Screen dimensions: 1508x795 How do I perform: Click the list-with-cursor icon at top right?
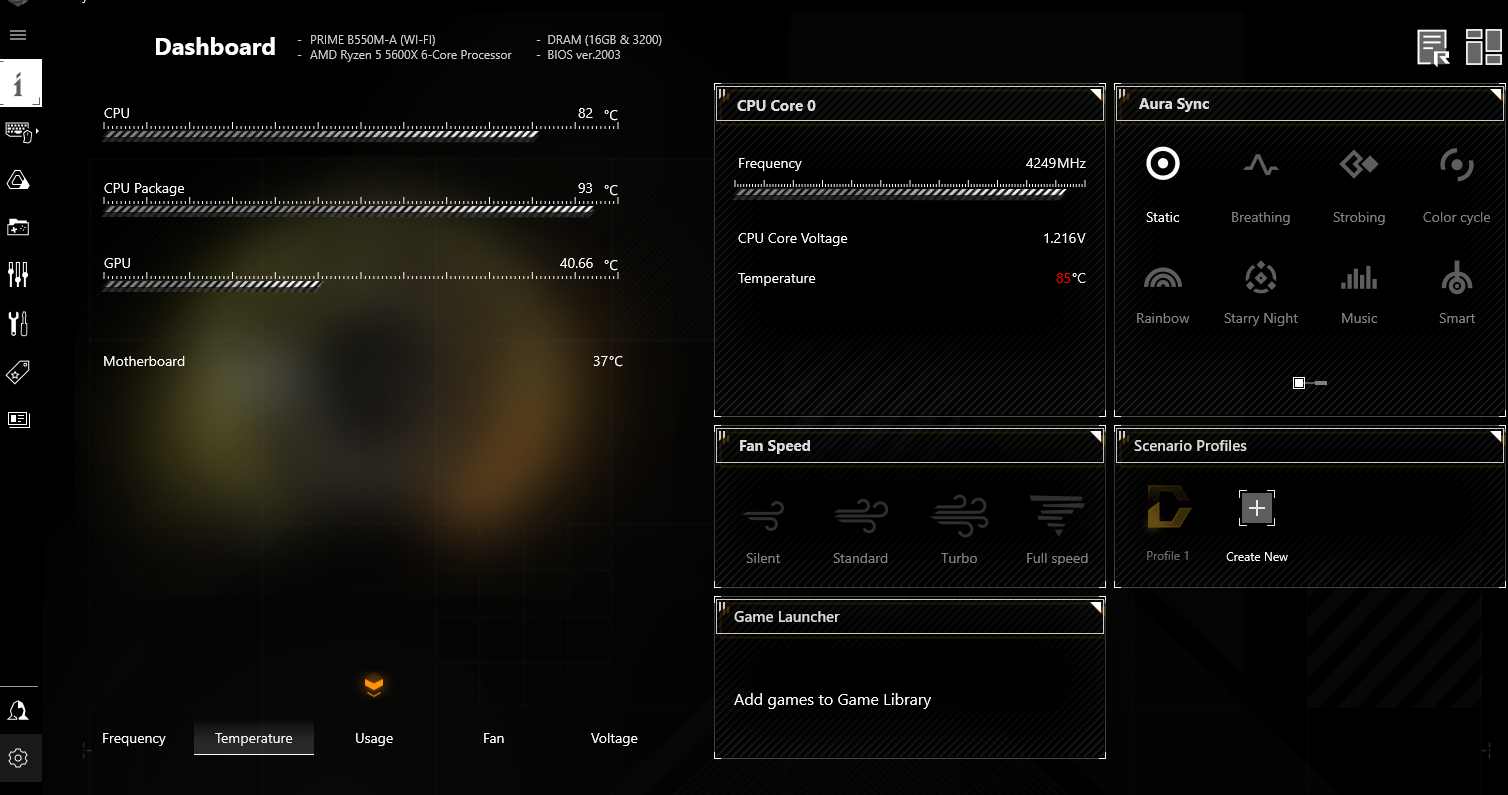(1433, 47)
